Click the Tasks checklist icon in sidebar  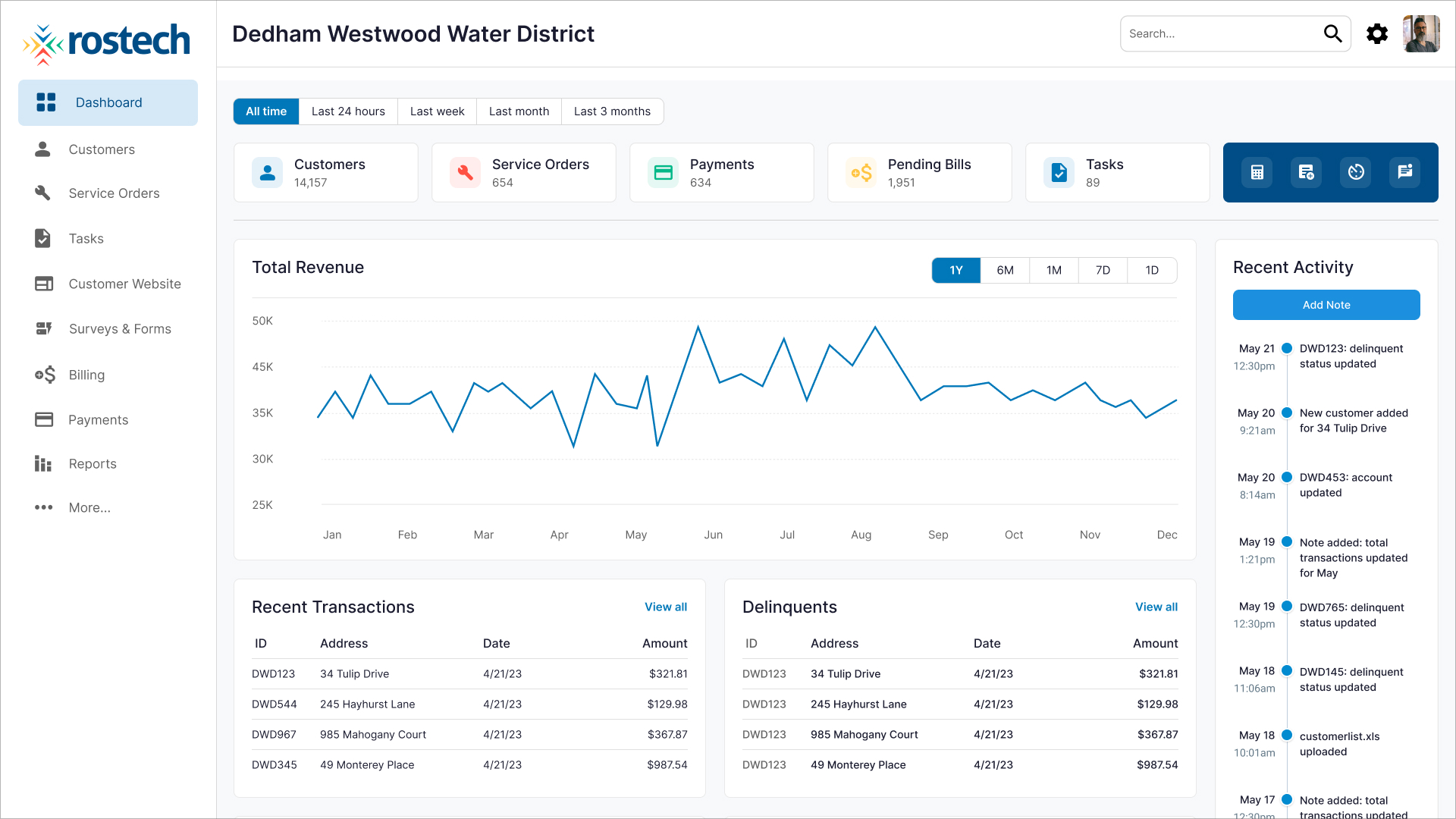pos(43,238)
